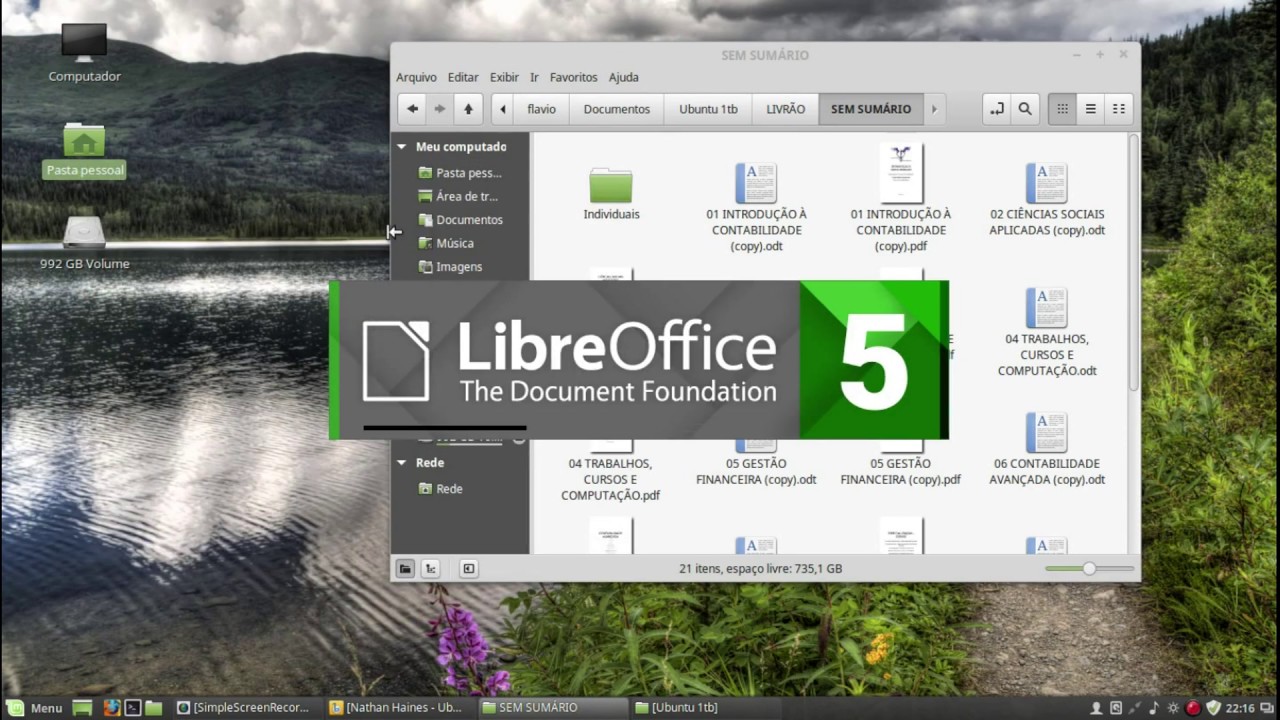
Task: Click the status bar item count text
Action: click(760, 569)
